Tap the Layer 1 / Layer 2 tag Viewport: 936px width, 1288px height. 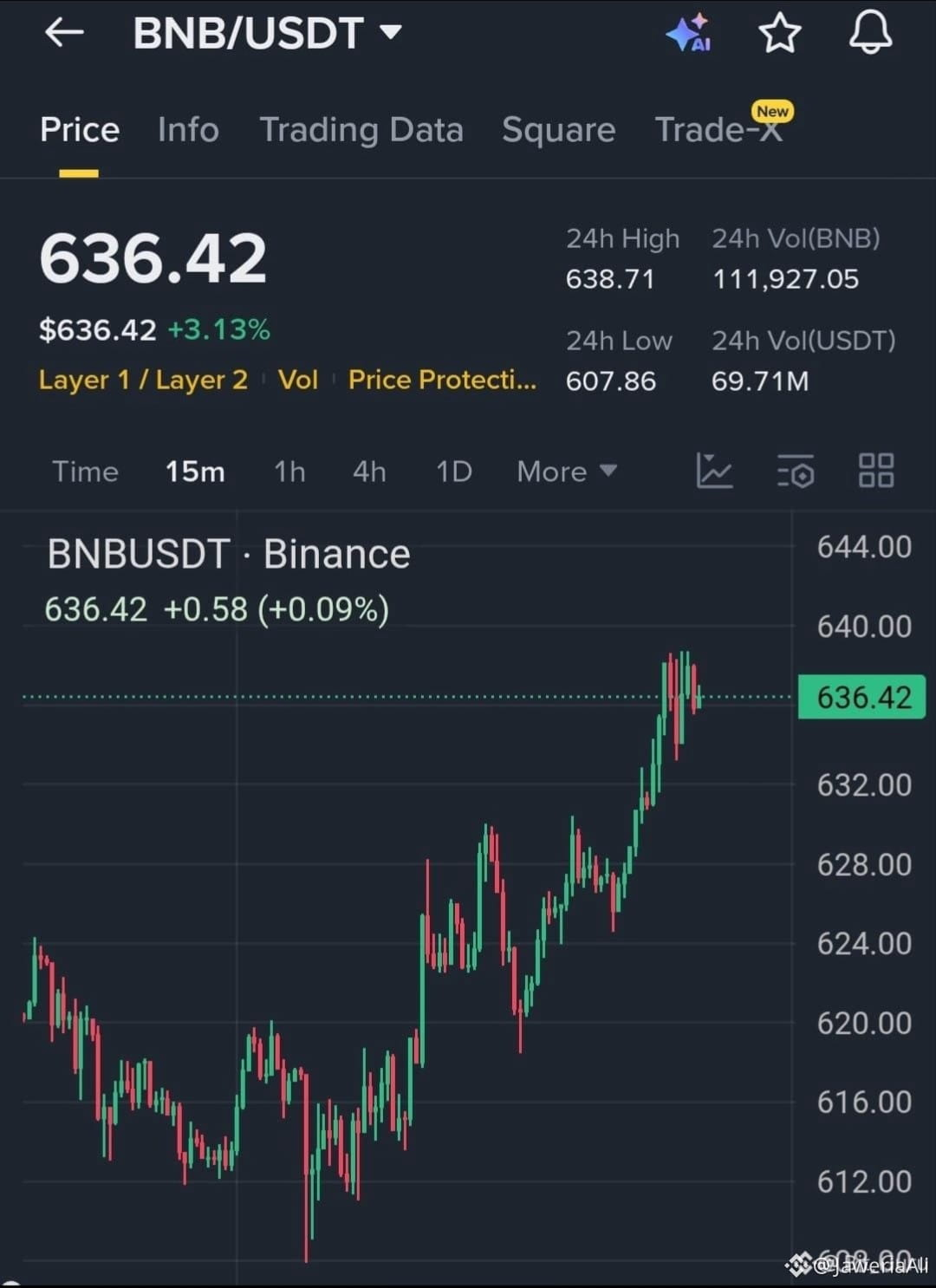(x=143, y=380)
